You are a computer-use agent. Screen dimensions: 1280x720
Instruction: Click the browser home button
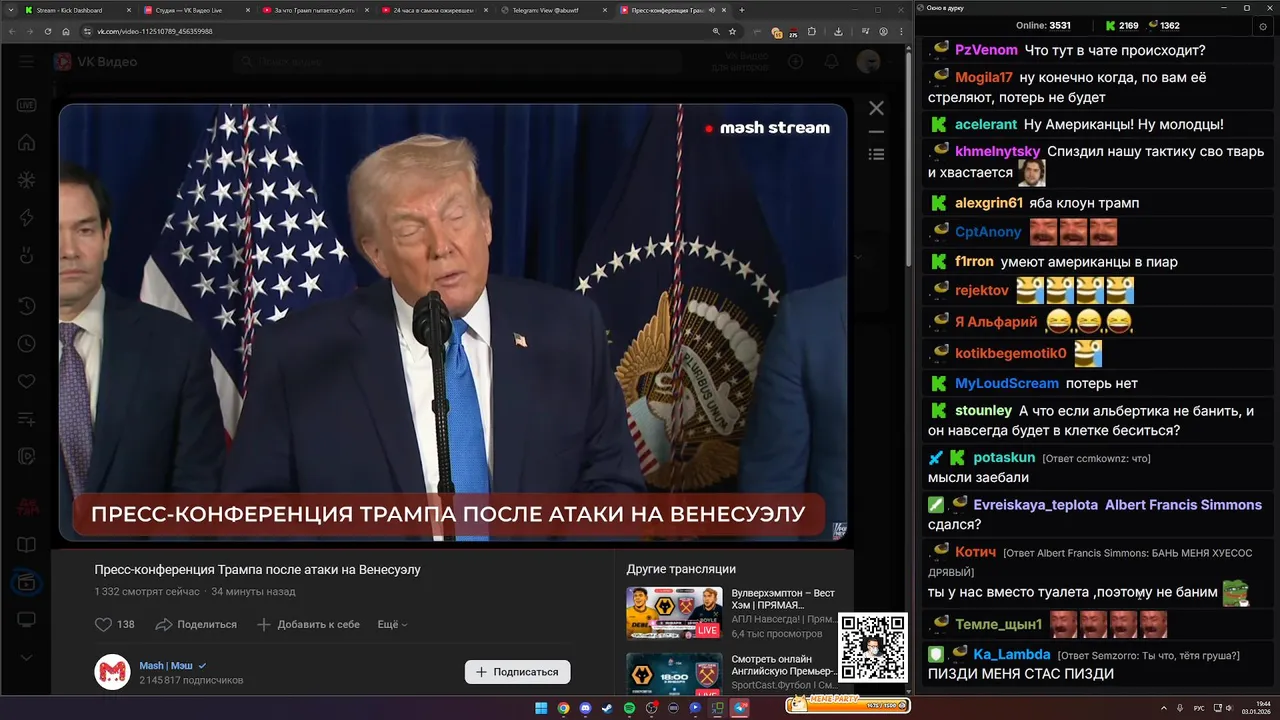(66, 31)
